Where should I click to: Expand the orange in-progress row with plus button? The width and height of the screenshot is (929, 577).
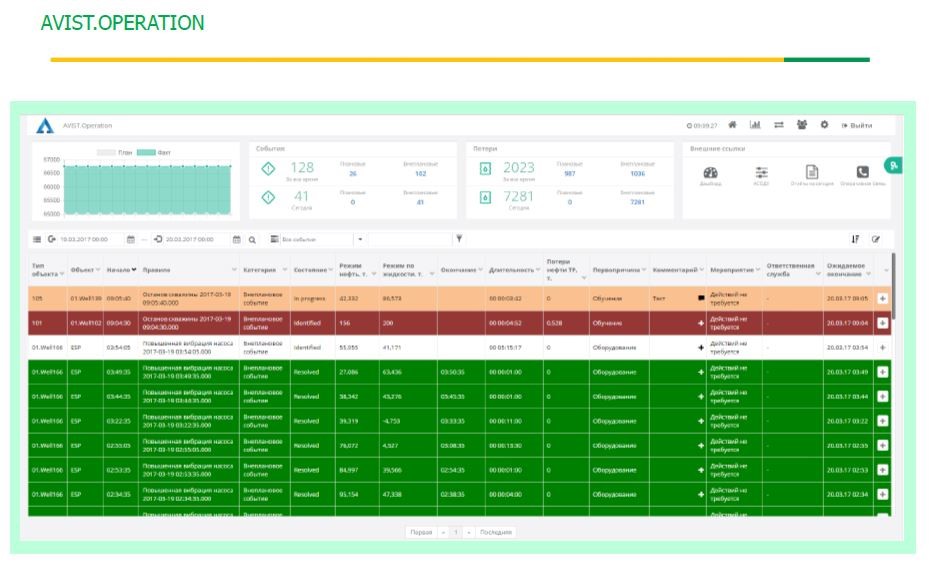tap(882, 299)
